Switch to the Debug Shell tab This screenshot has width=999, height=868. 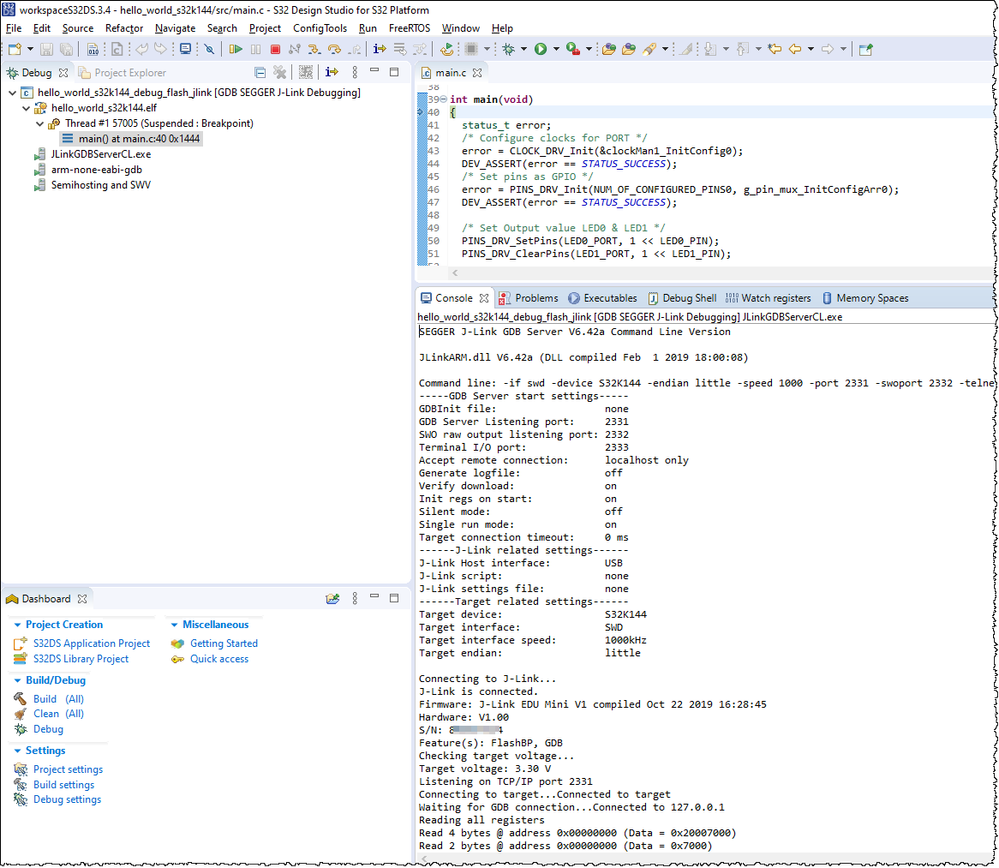682,298
